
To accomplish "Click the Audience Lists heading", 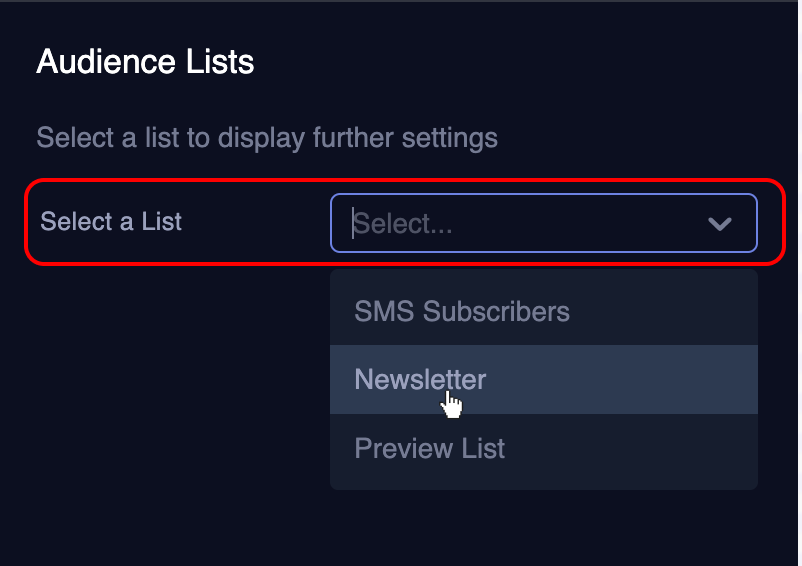I will tap(145, 62).
